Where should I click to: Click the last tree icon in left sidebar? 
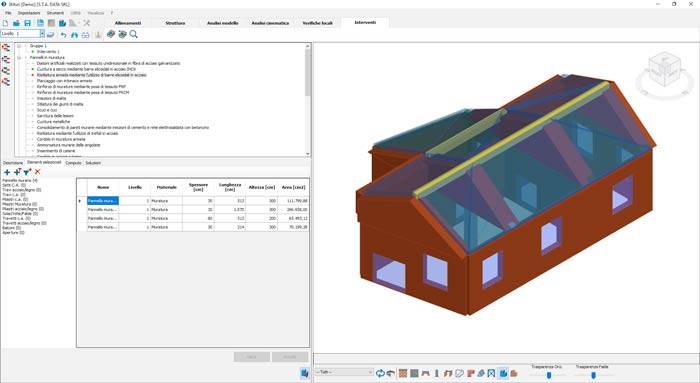[6, 82]
